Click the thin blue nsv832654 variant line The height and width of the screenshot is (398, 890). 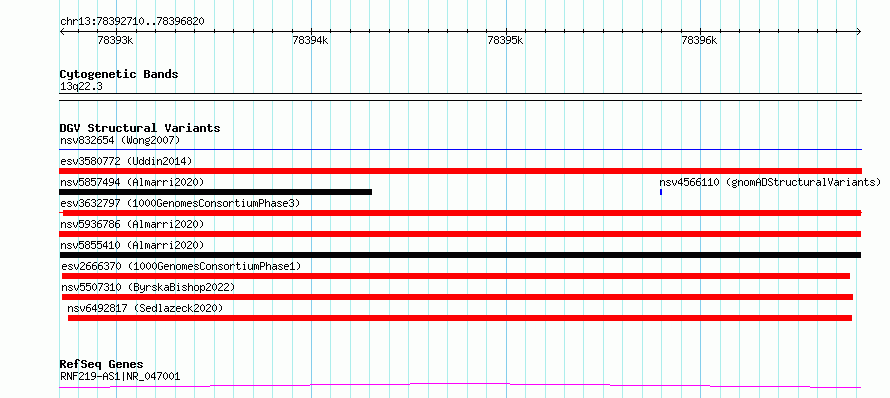click(x=460, y=150)
